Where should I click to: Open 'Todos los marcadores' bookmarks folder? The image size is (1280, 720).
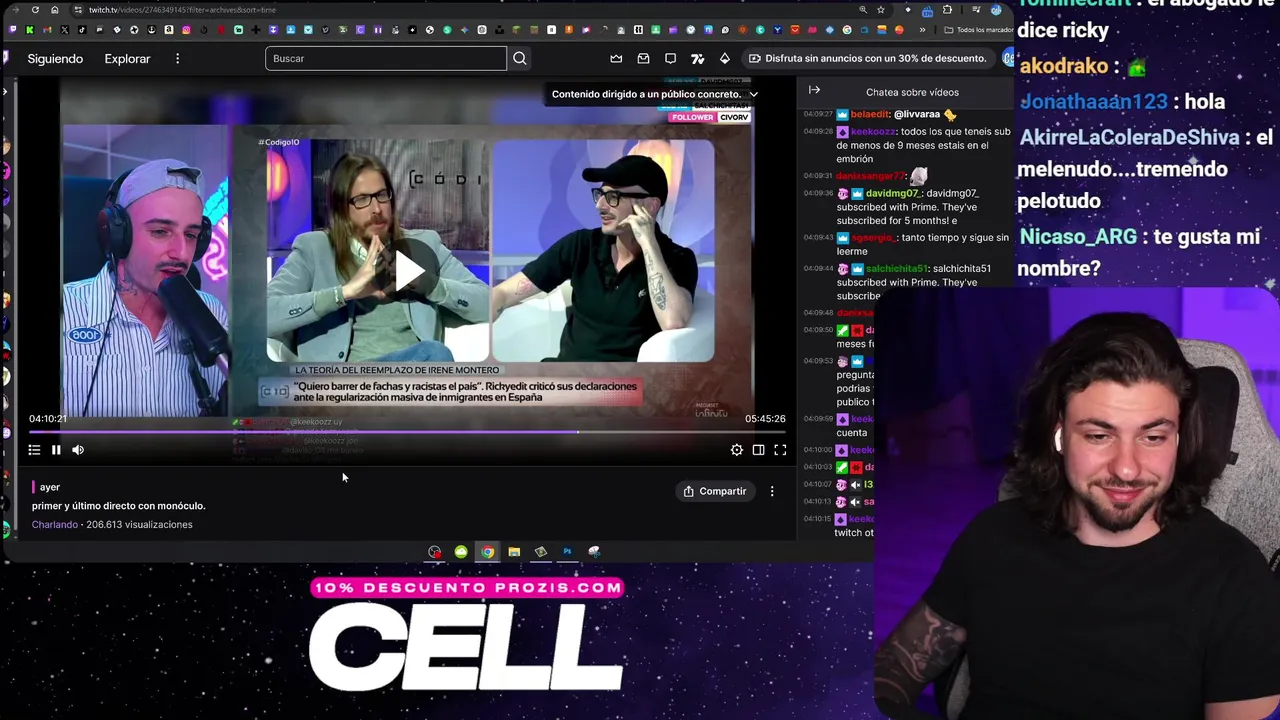click(x=979, y=30)
